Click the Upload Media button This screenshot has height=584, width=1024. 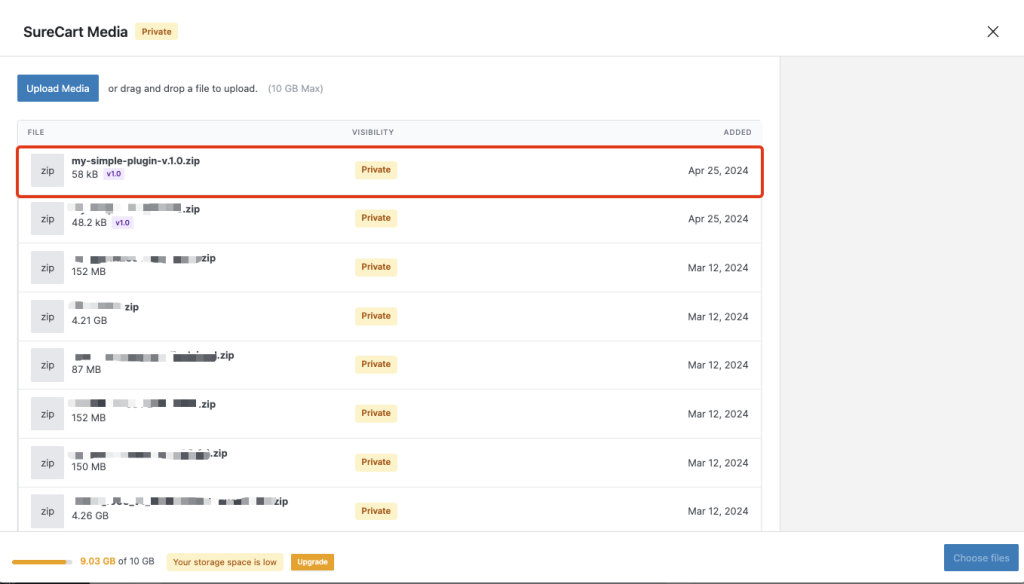pyautogui.click(x=58, y=88)
